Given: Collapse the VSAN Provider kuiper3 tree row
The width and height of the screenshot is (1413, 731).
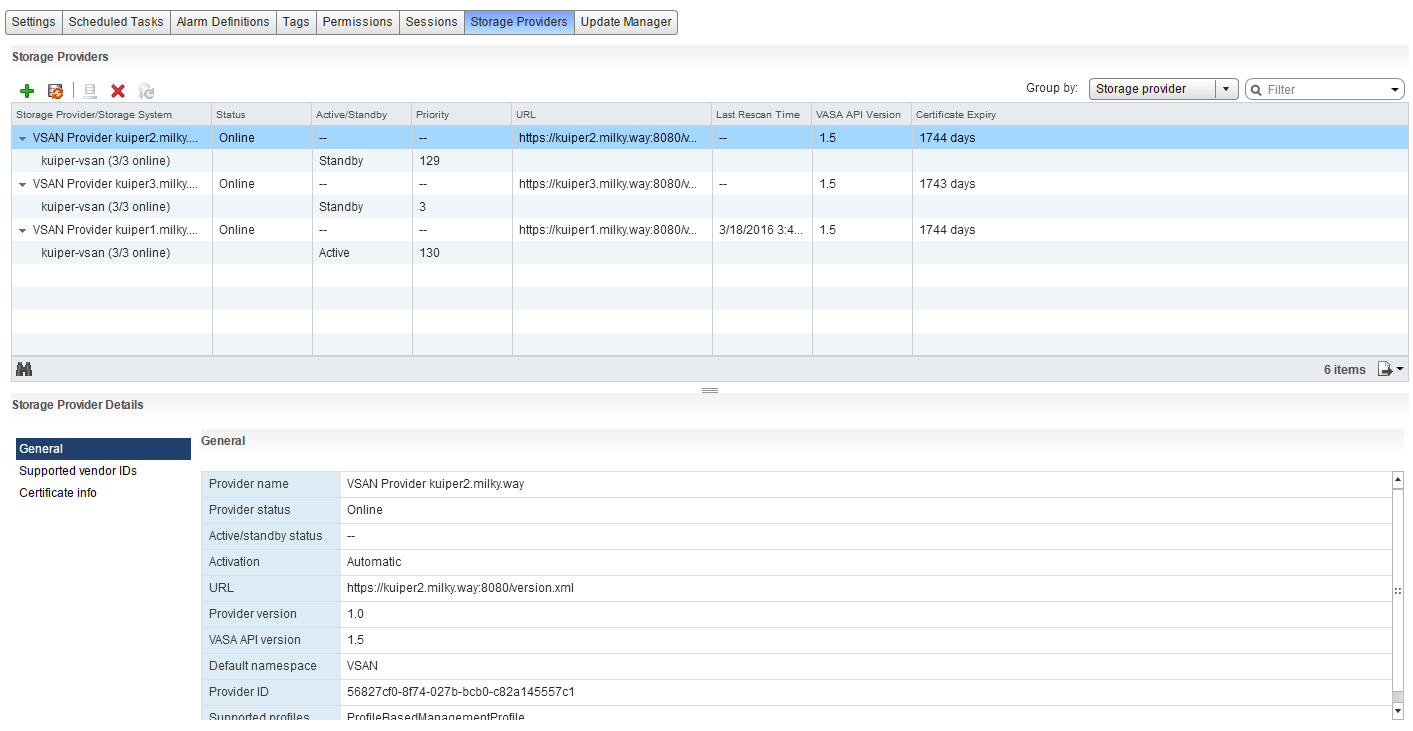Looking at the screenshot, I should tap(22, 185).
